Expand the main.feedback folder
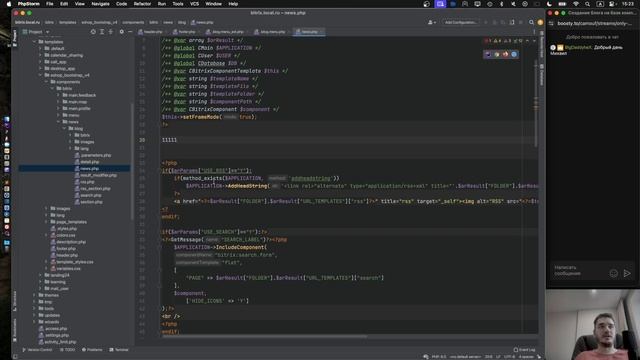Image resolution: width=640 pixels, height=360 pixels. (x=58, y=95)
